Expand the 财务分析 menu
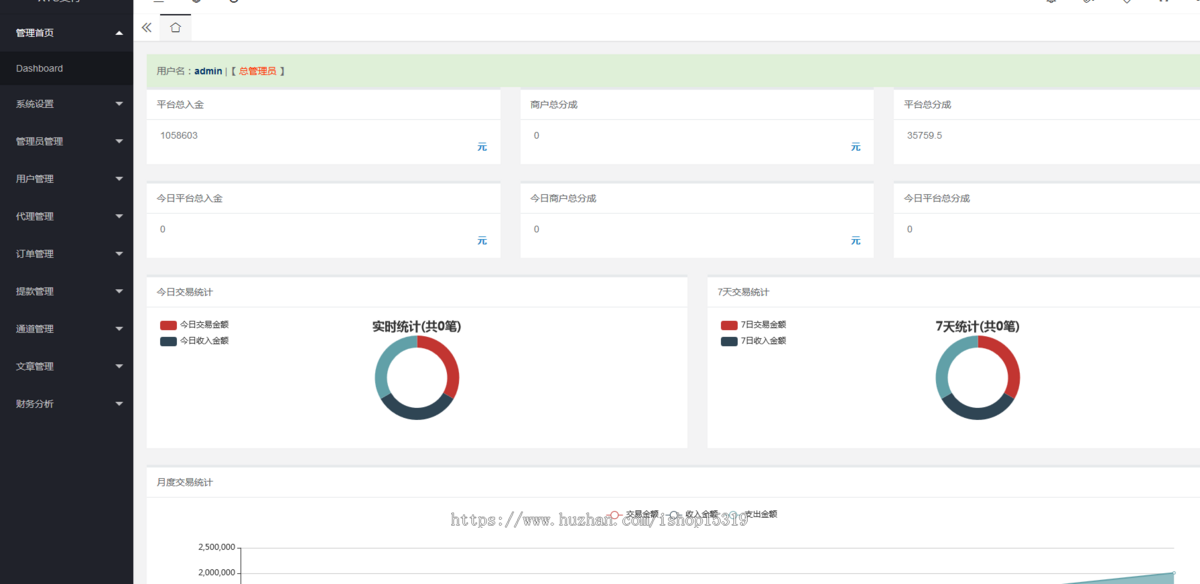 tap(66, 404)
